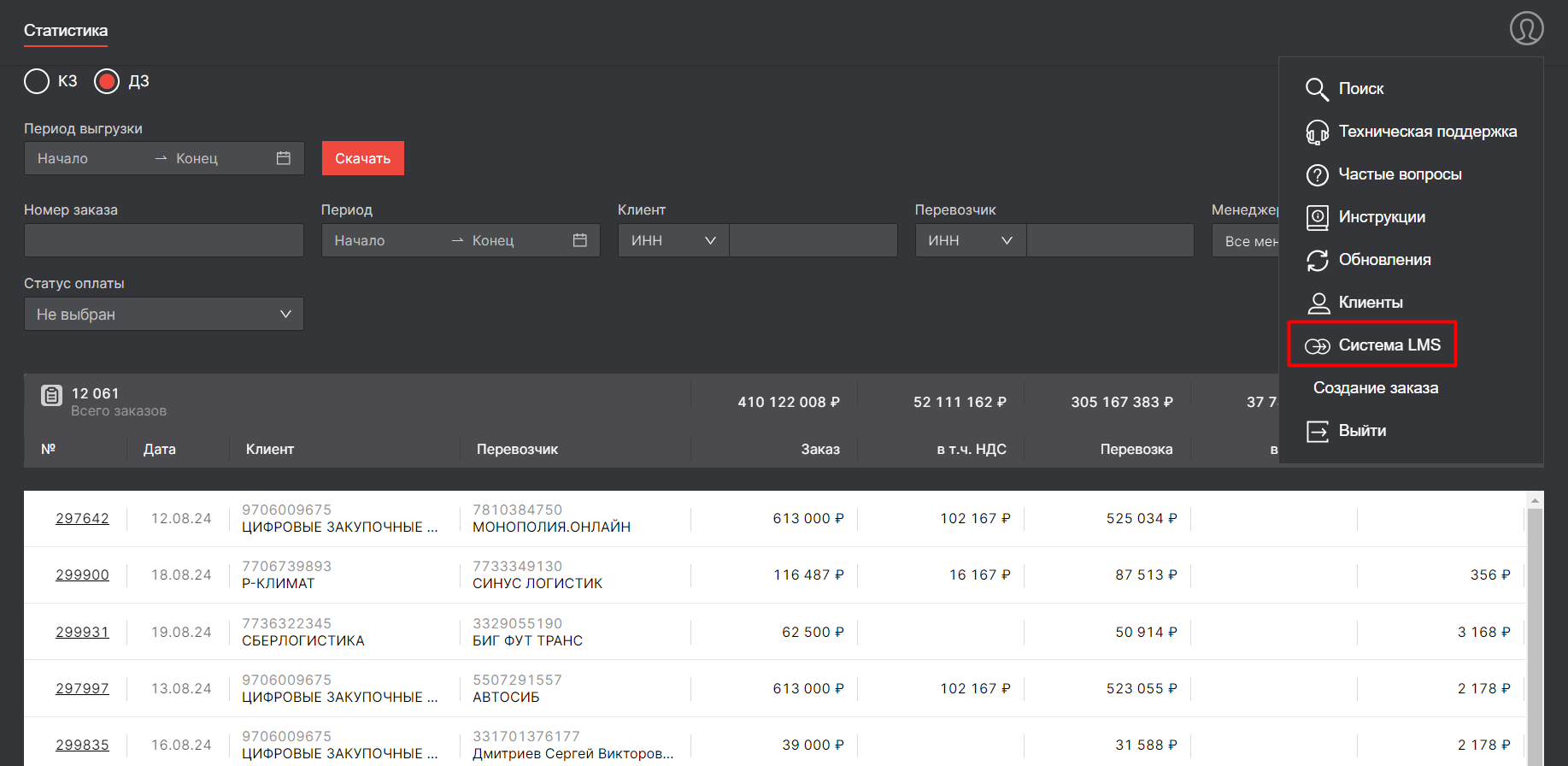1568x766 pixels.
Task: Select the Поиск menu entry
Action: click(x=1361, y=89)
